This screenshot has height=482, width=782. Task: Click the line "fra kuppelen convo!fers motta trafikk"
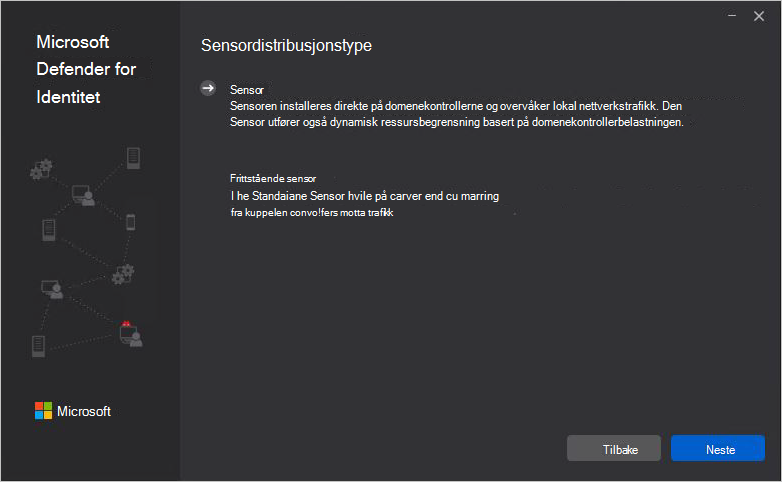click(312, 213)
